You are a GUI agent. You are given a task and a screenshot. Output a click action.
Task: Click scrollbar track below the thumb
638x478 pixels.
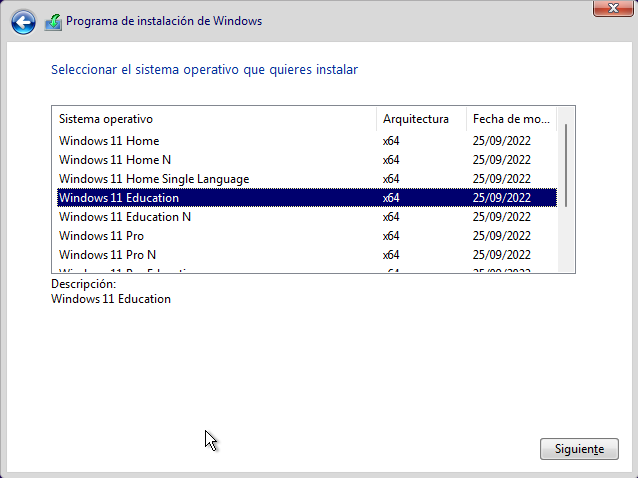(x=566, y=240)
